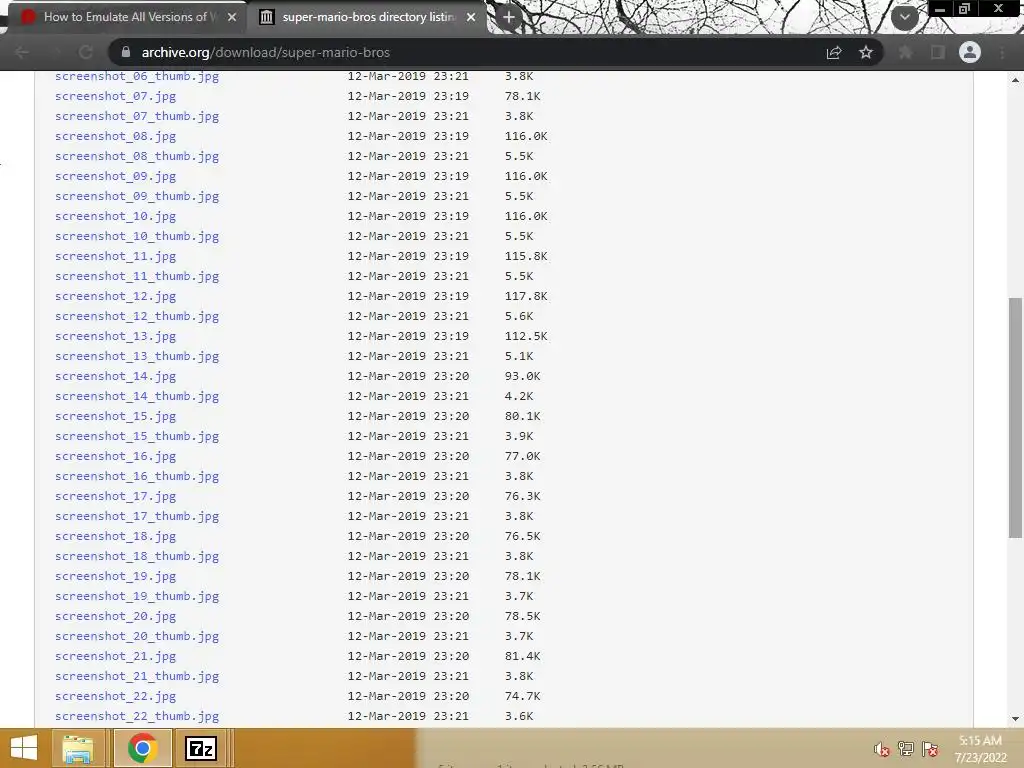The width and height of the screenshot is (1024, 768).
Task: Click the lock icon in address bar
Action: pyautogui.click(x=125, y=52)
